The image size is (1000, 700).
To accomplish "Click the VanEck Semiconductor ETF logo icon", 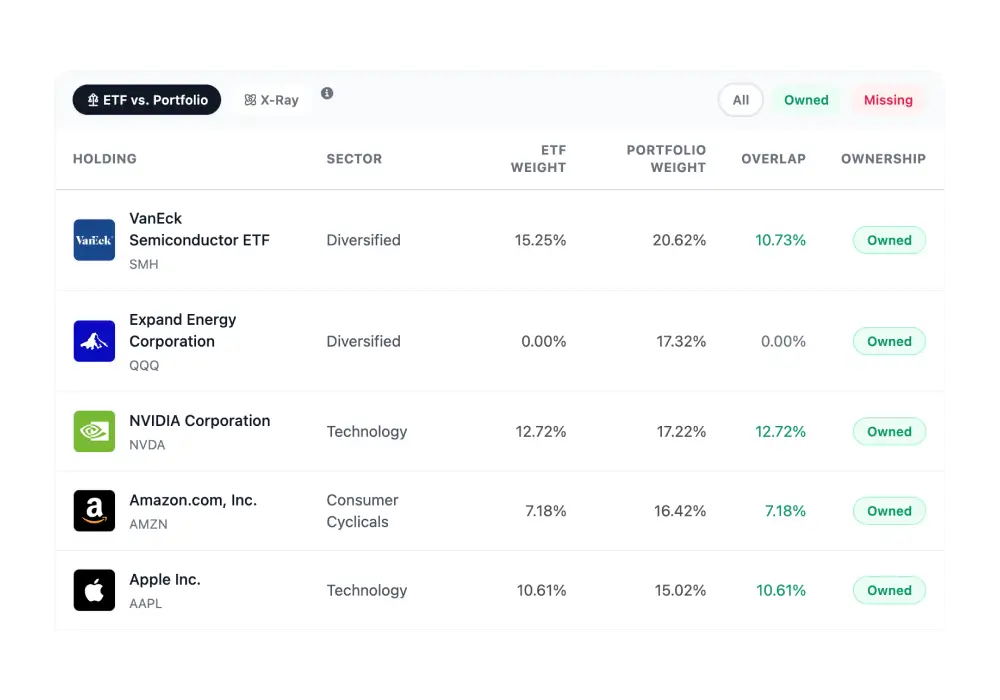I will tap(93, 240).
